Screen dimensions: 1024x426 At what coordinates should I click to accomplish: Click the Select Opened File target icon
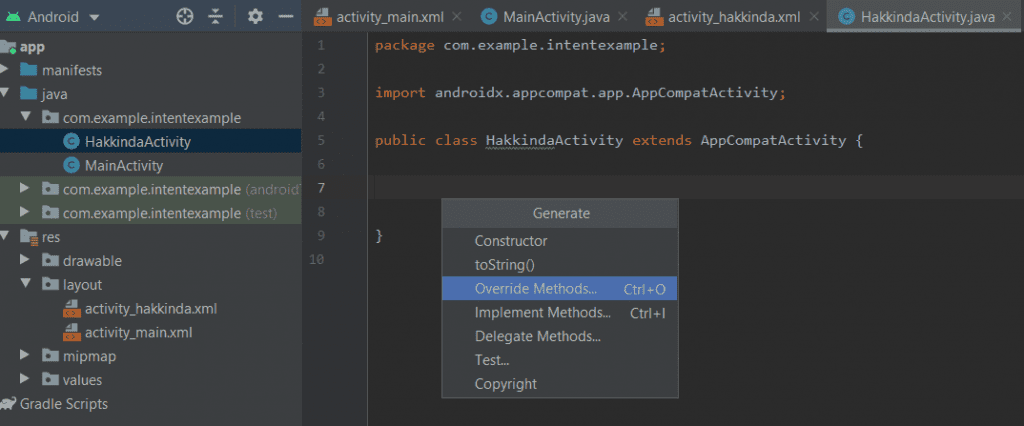(x=184, y=17)
